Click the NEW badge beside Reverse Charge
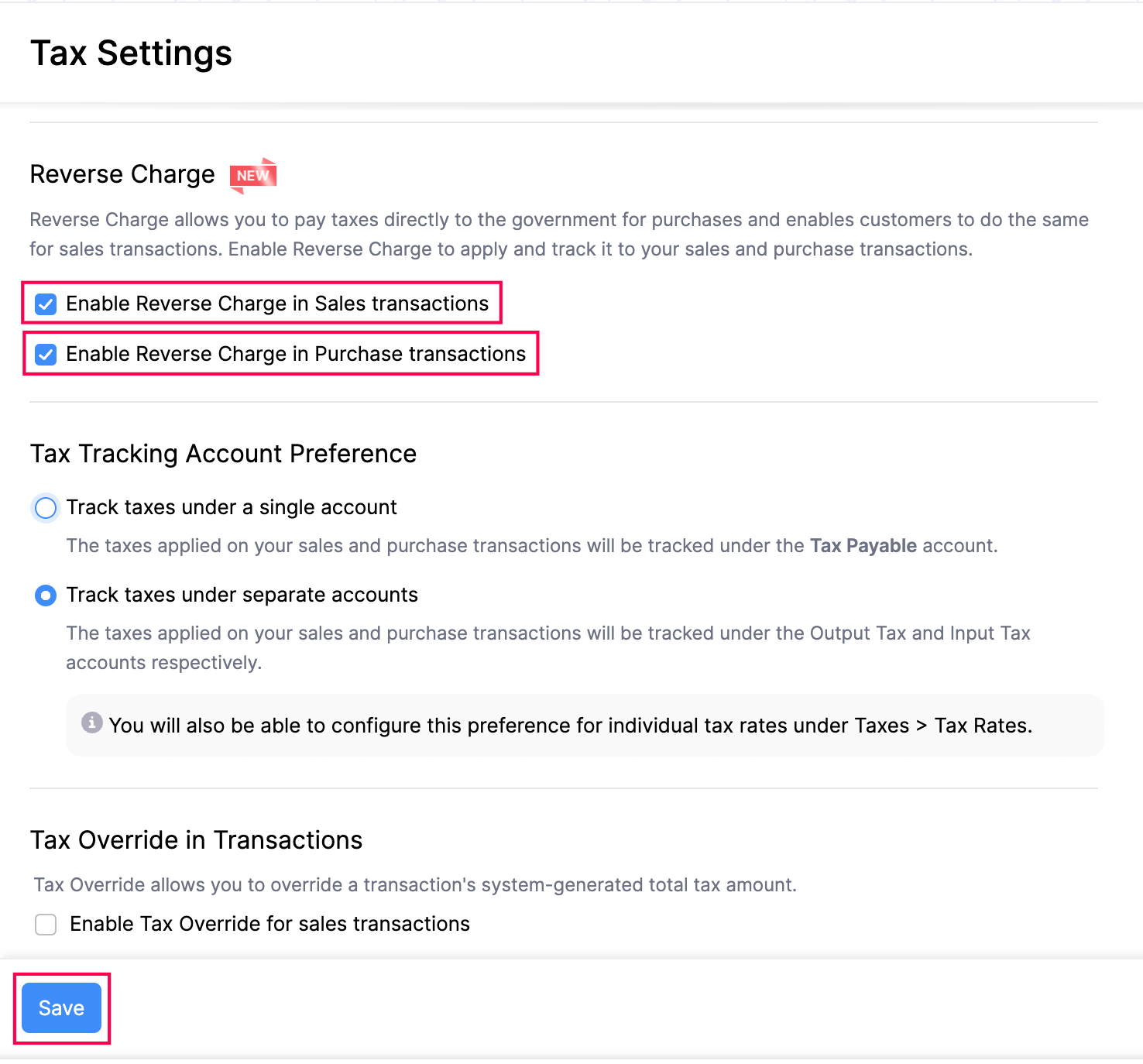Viewport: 1143px width, 1064px height. pos(252,175)
